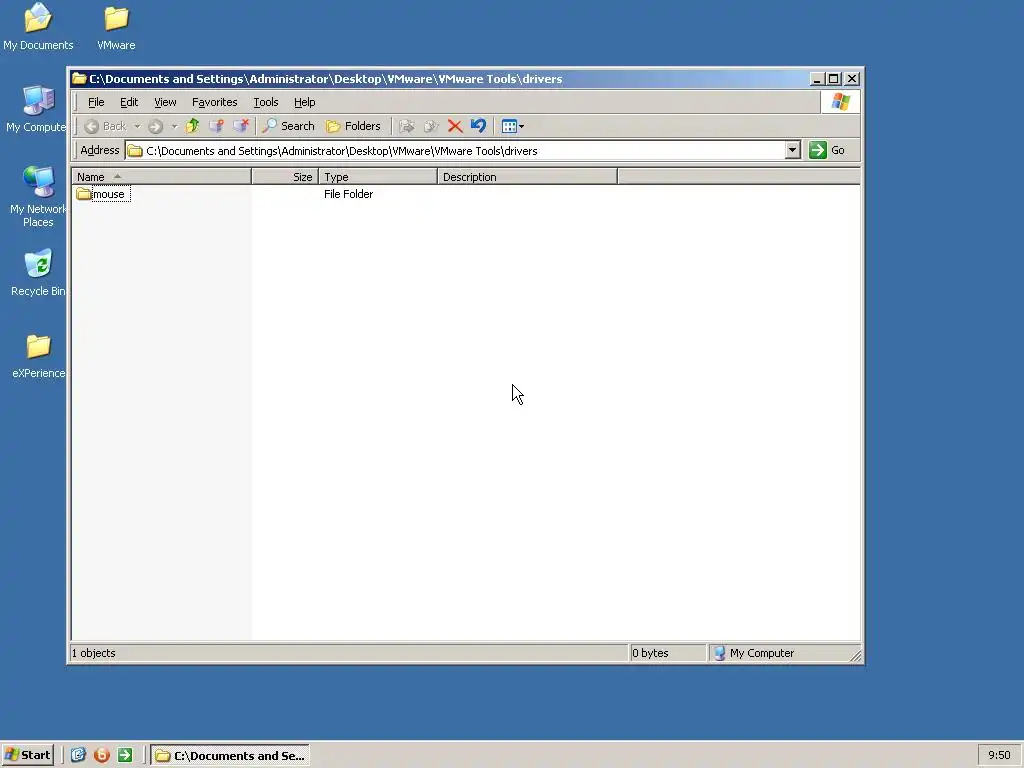Click the C:\Documents and Se... taskbar button
The height and width of the screenshot is (768, 1024).
[230, 756]
